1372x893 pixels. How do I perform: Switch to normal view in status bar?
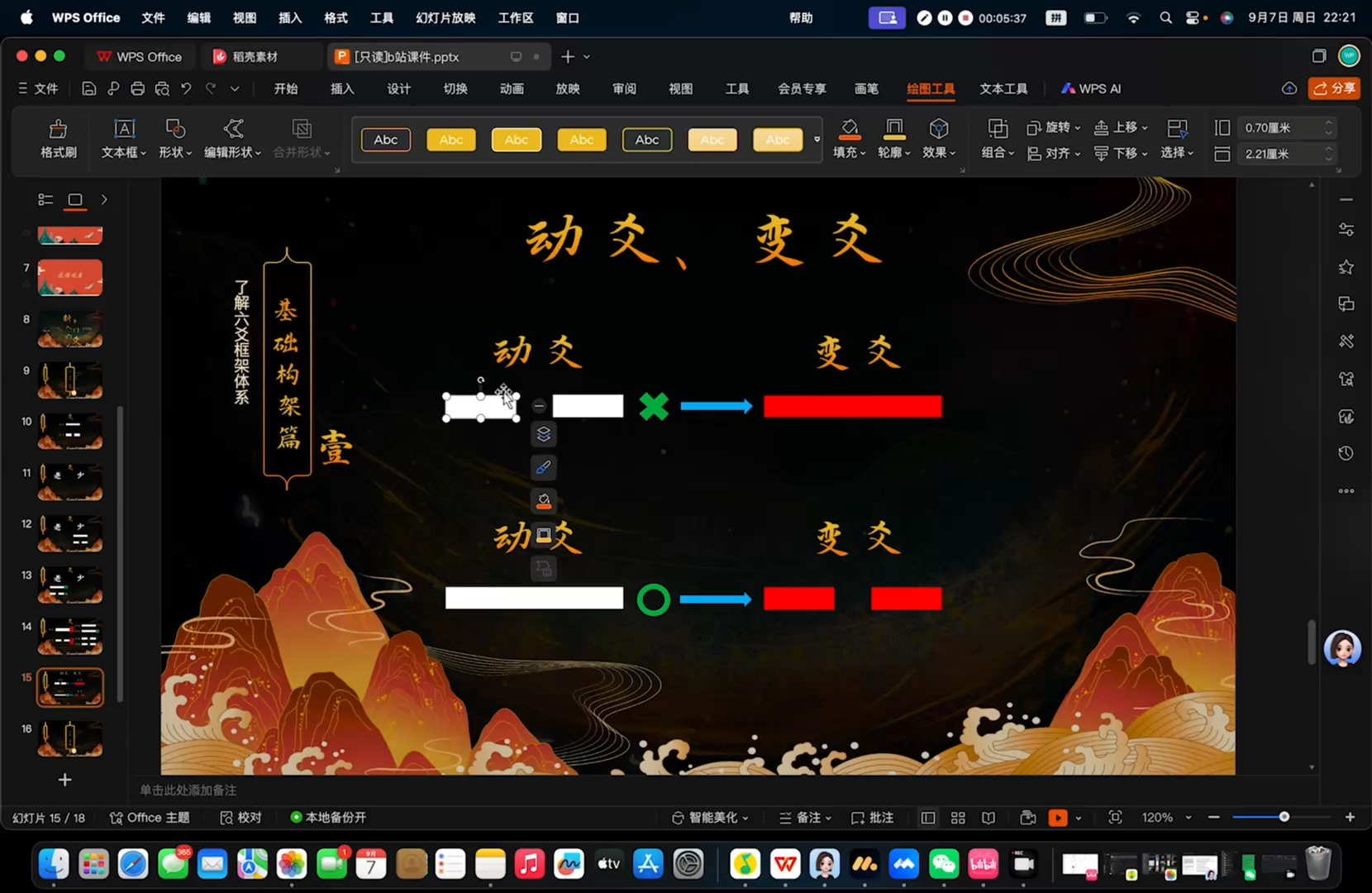point(928,818)
